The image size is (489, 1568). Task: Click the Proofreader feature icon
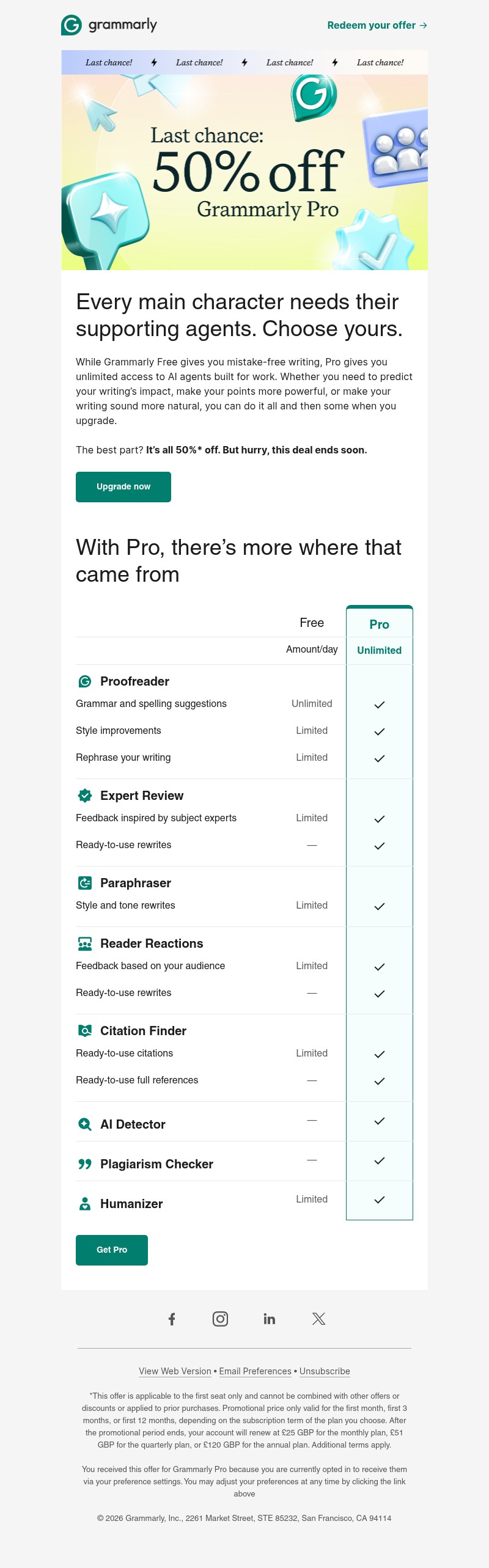click(x=84, y=681)
